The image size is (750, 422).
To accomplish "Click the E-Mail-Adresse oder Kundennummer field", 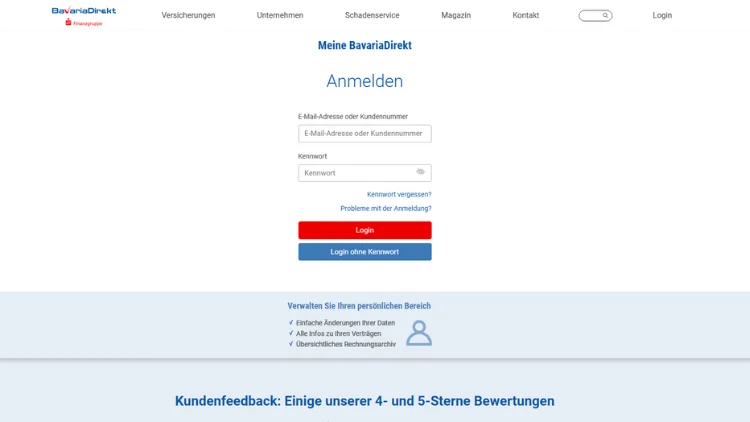I will [x=364, y=133].
